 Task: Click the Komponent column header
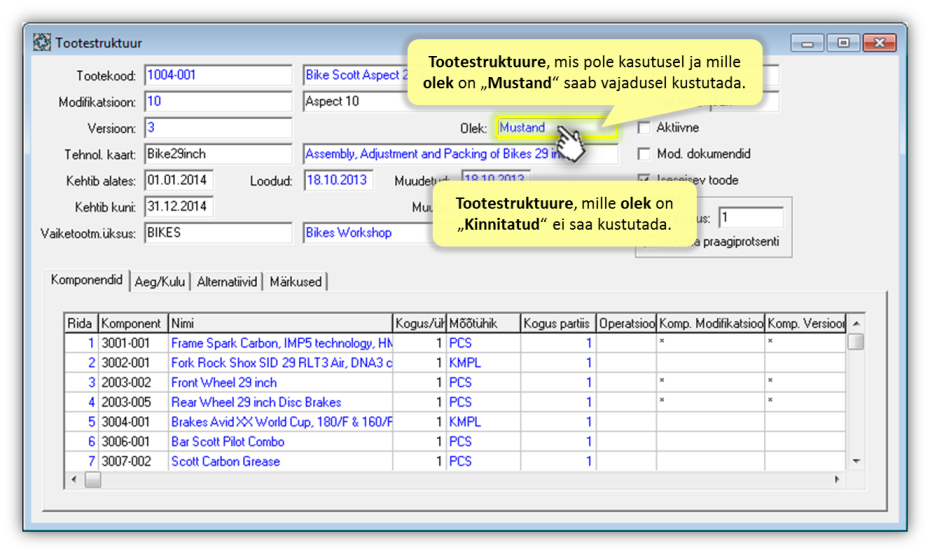coord(133,323)
